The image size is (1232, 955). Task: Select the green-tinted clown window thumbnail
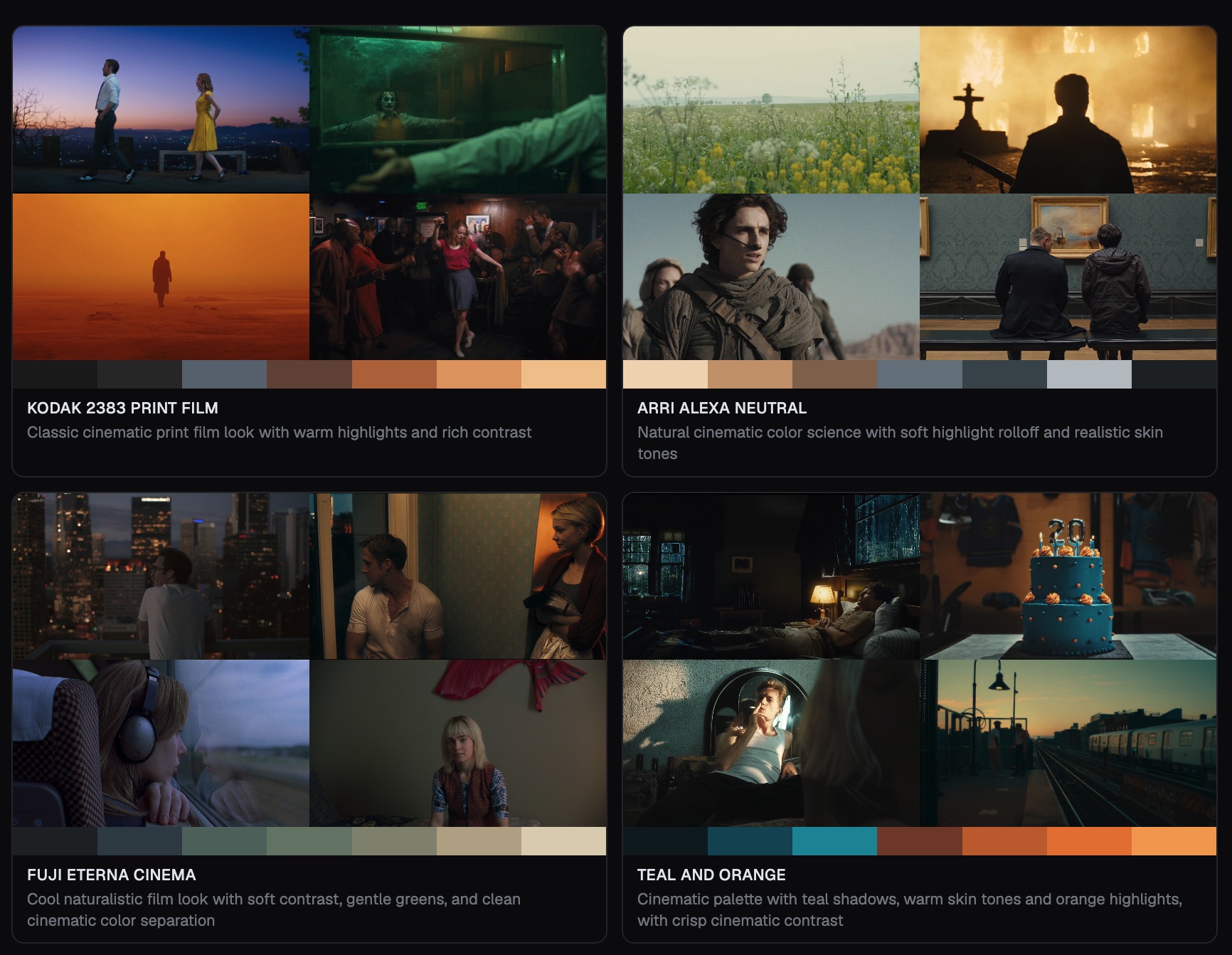pos(458,110)
